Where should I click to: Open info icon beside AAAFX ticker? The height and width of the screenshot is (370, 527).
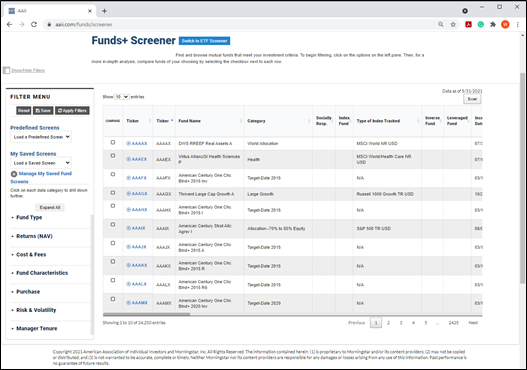tap(128, 178)
